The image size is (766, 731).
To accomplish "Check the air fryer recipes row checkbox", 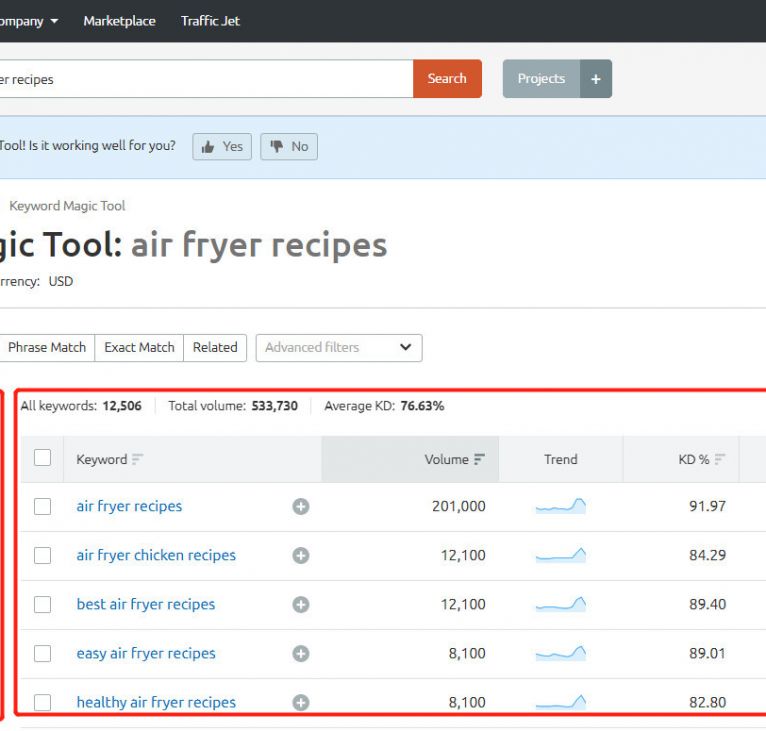I will tap(42, 507).
